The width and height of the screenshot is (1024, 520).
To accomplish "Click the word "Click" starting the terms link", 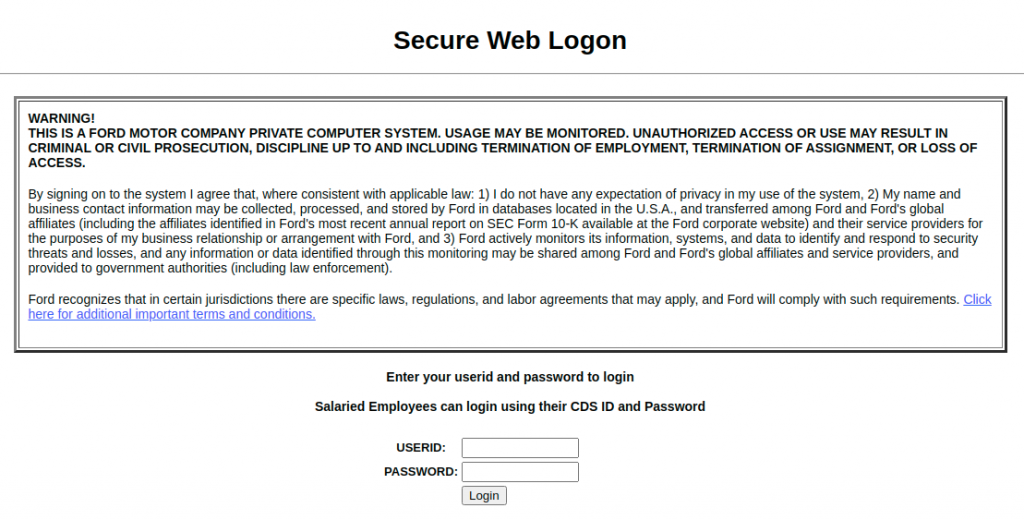I will point(977,299).
